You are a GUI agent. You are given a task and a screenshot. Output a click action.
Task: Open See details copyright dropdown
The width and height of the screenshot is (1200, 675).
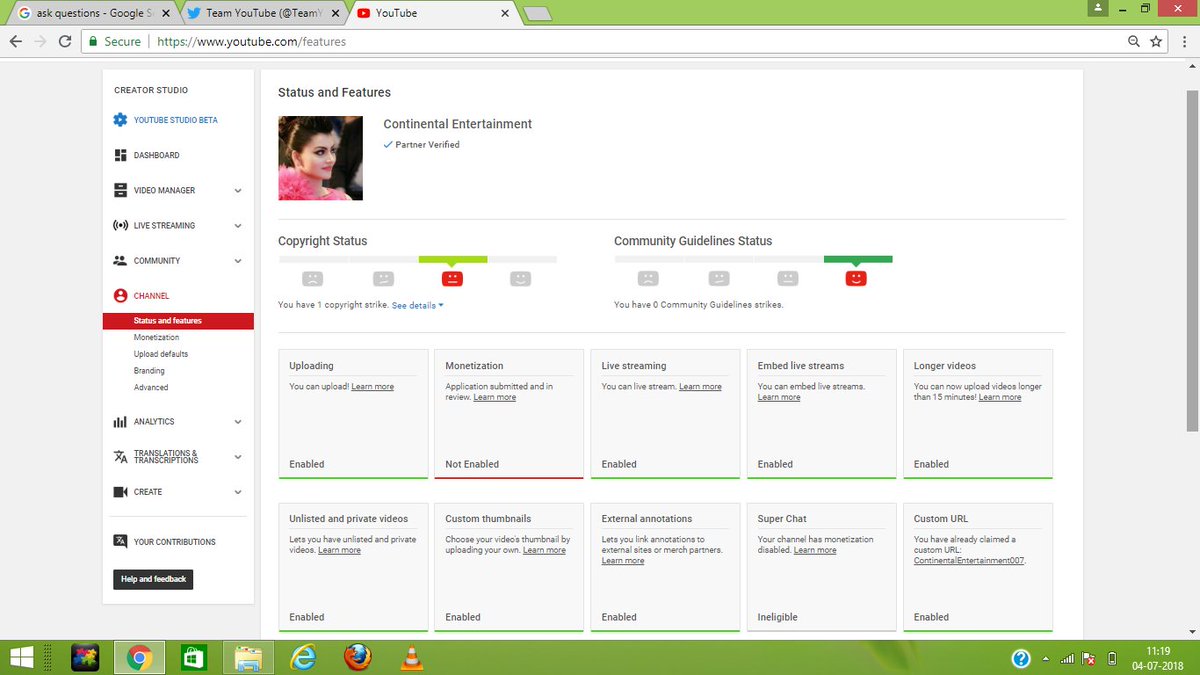417,305
